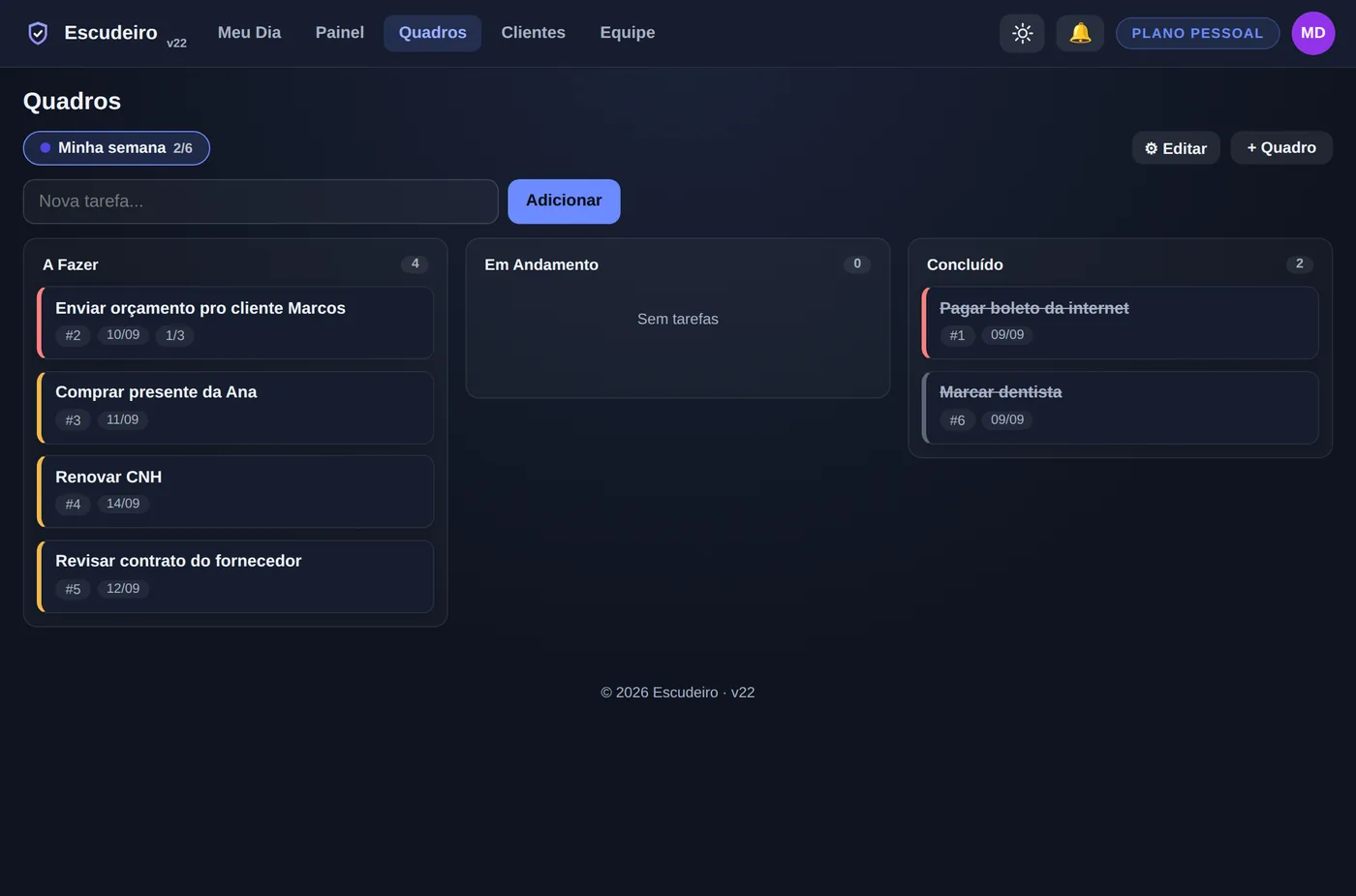Click the Concluído column header
Viewport: 1356px width, 896px height.
[965, 264]
